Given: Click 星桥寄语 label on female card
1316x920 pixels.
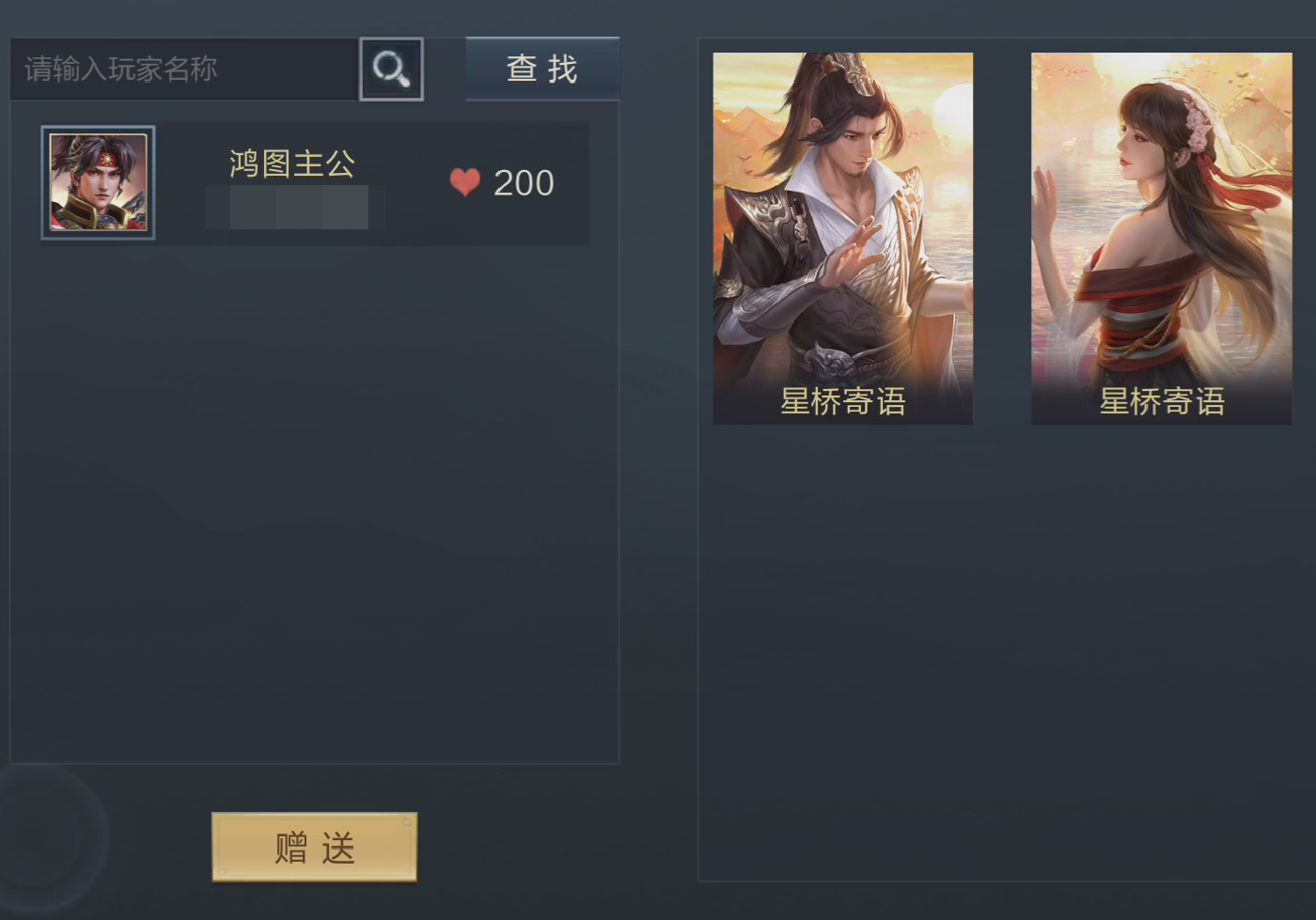Looking at the screenshot, I should point(1162,401).
